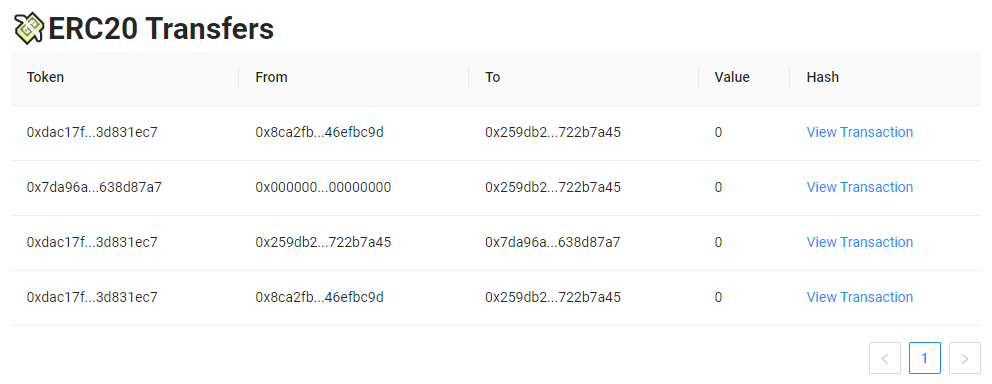This screenshot has width=992, height=384.
Task: Open View Transaction in fourth row
Action: 859,297
